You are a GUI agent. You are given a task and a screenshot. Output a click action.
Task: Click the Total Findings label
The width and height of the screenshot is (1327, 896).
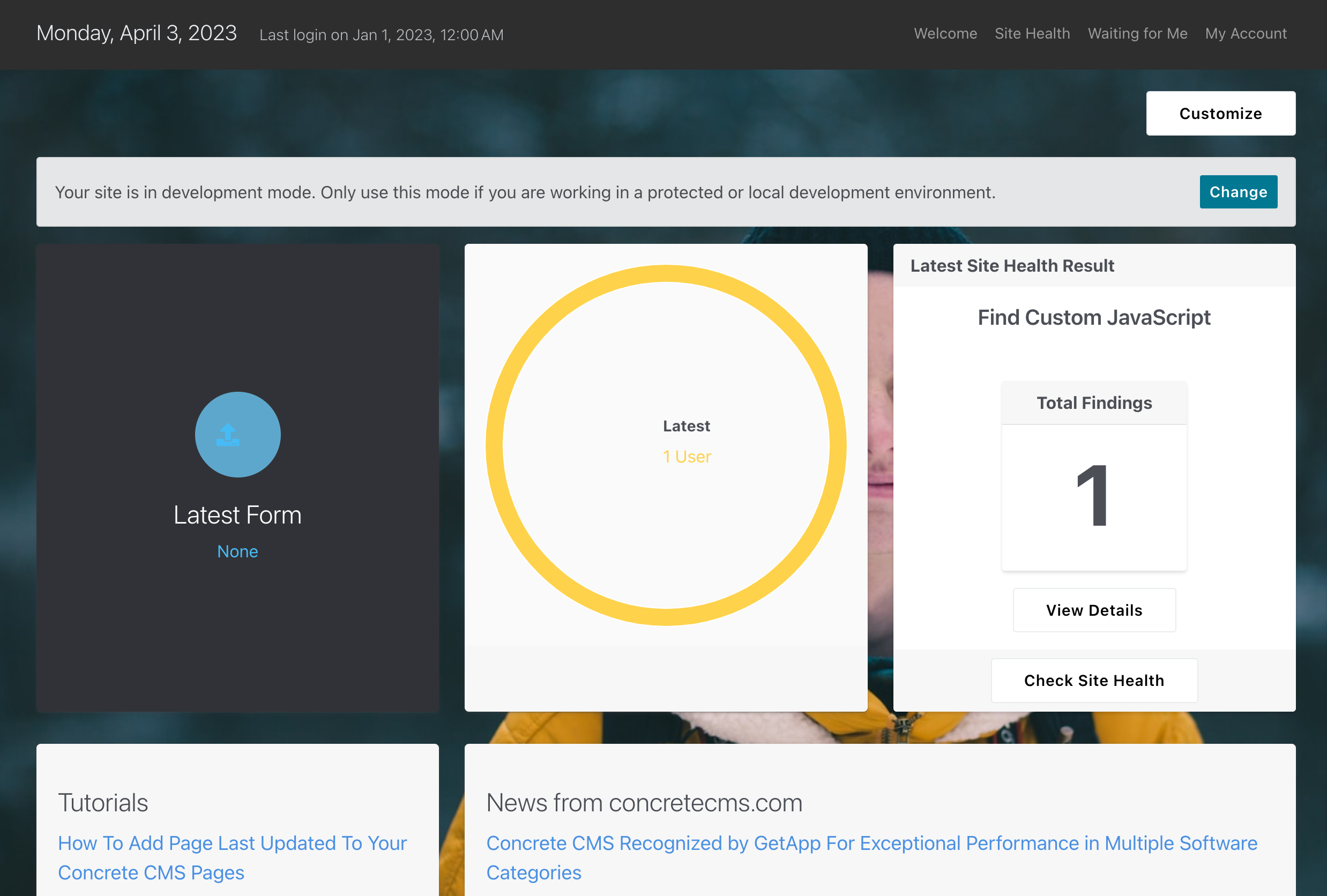1093,402
